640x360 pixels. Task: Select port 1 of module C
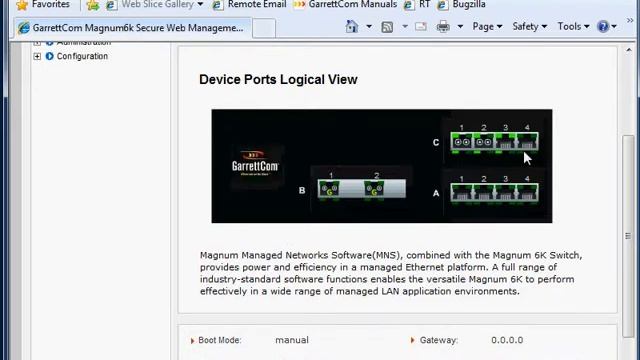(461, 142)
